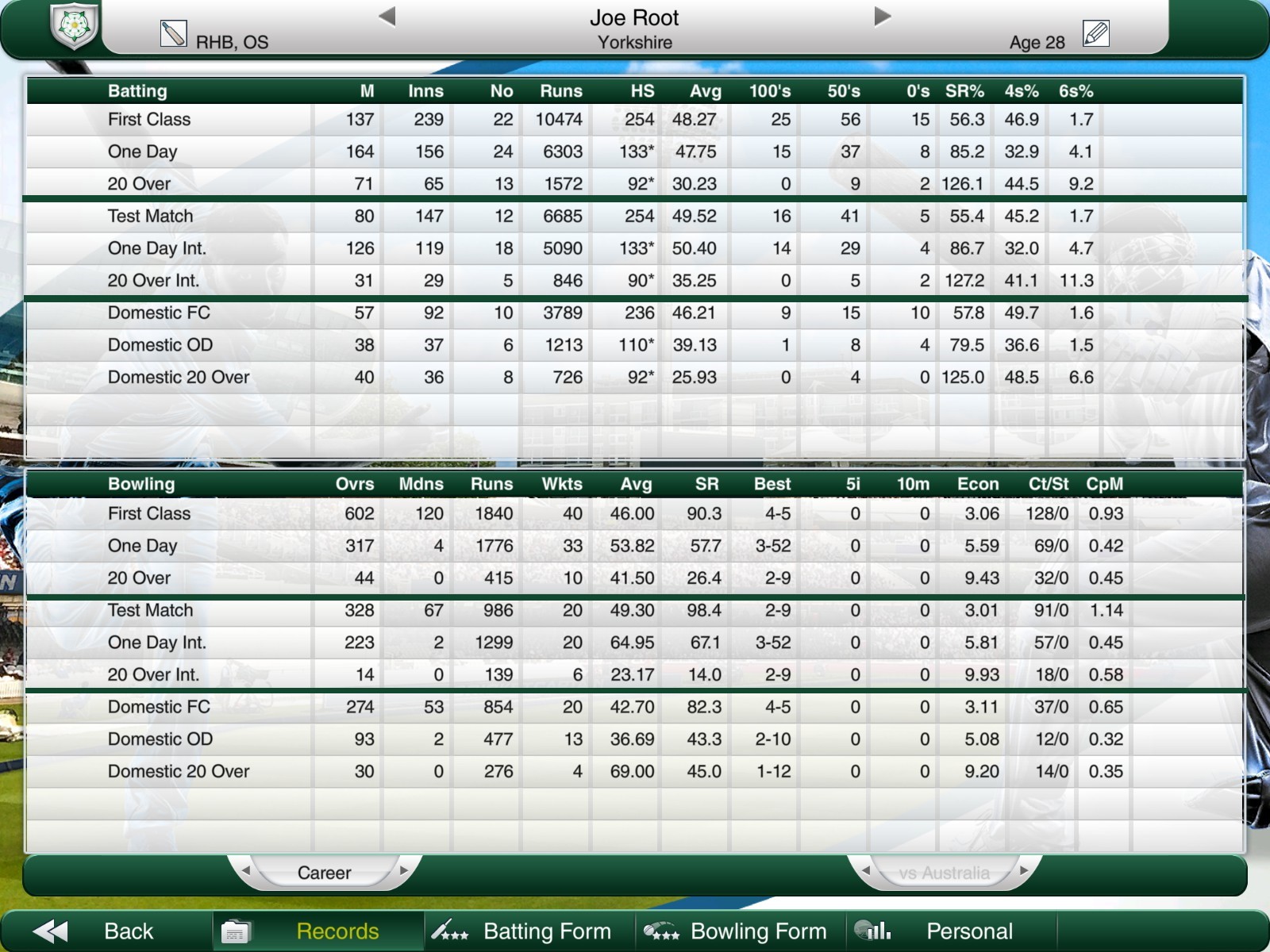
Task: Click left arrow beside vs Australia selector
Action: pyautogui.click(x=866, y=870)
